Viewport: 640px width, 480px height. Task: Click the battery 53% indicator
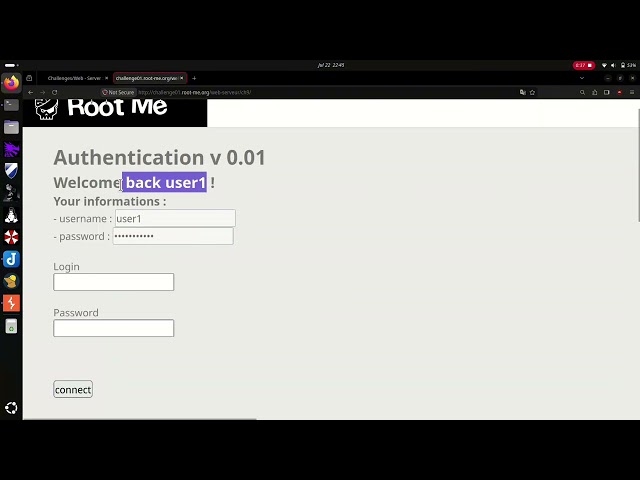(628, 65)
